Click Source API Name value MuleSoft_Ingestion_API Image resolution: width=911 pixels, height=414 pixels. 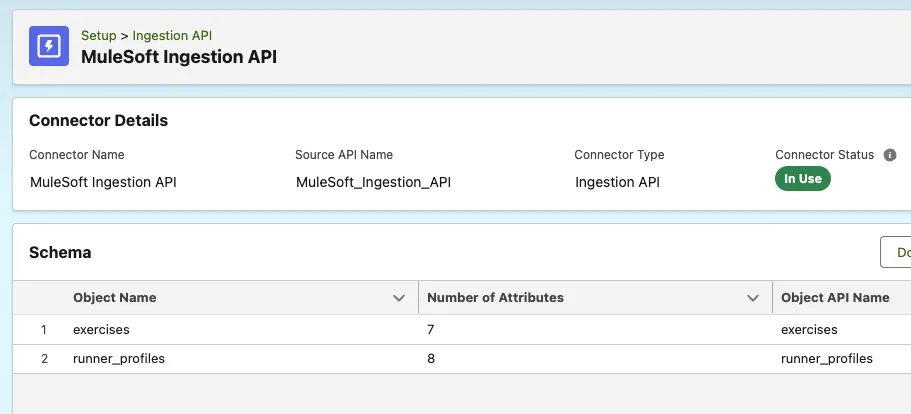point(374,182)
